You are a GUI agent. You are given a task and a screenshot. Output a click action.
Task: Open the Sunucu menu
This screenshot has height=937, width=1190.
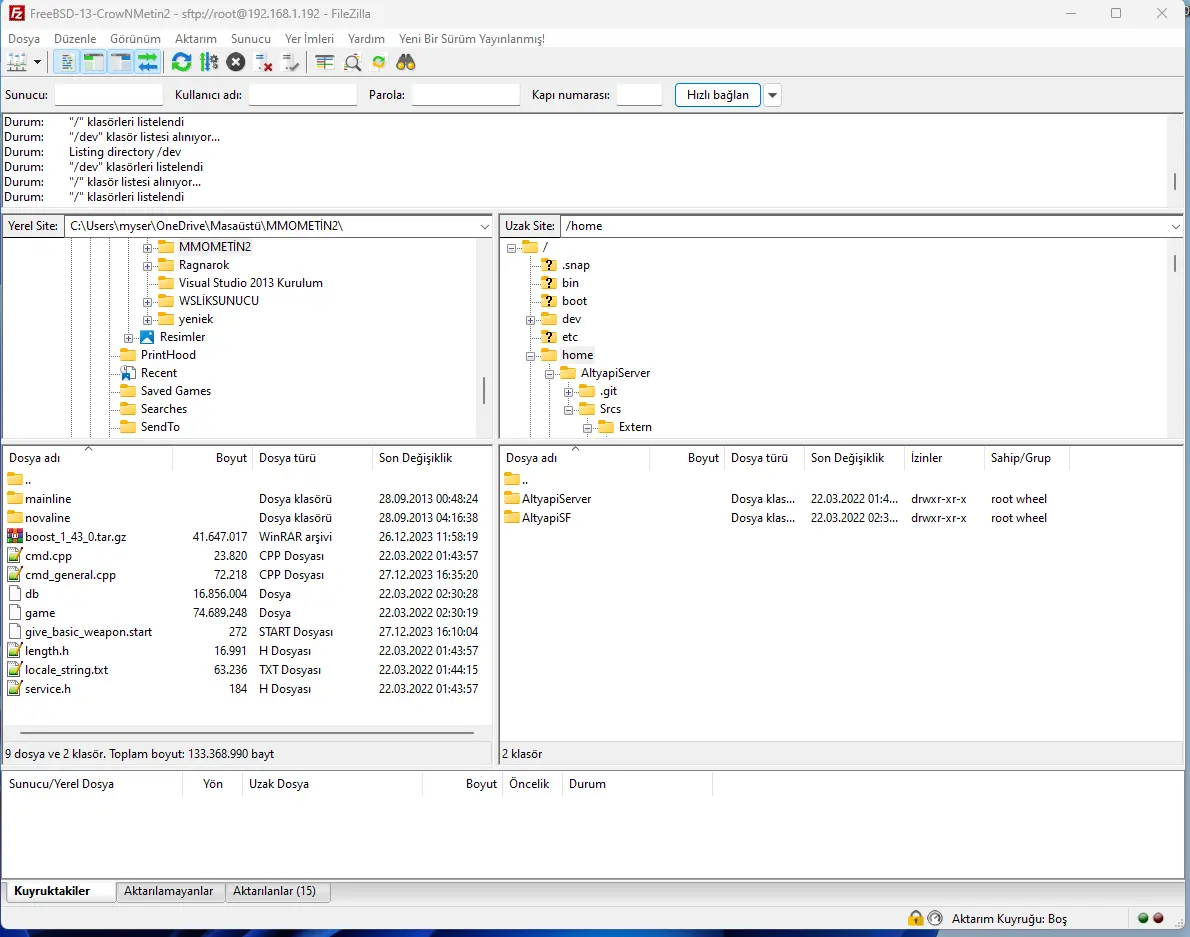[x=250, y=39]
